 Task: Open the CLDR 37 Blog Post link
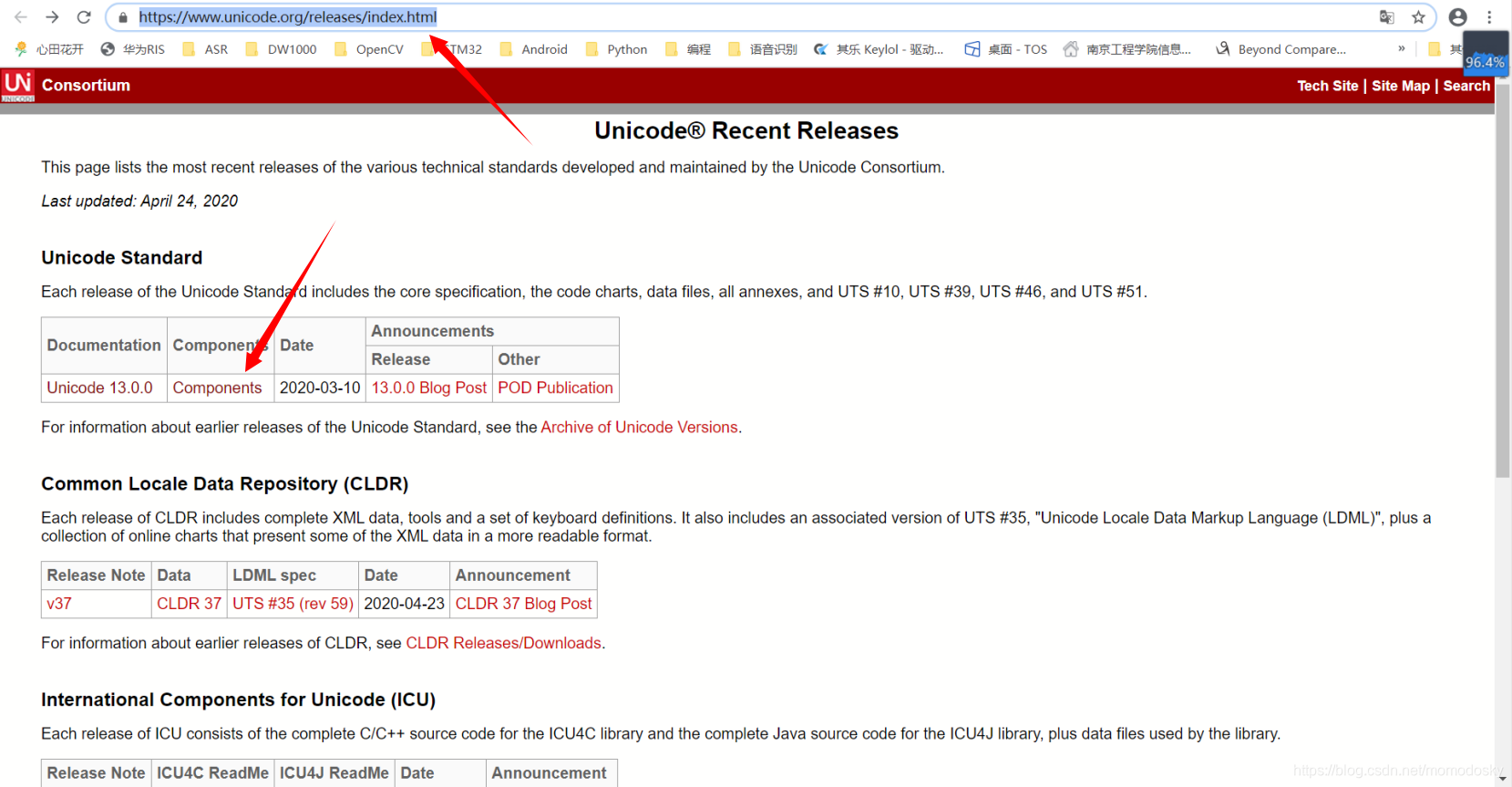pos(523,604)
